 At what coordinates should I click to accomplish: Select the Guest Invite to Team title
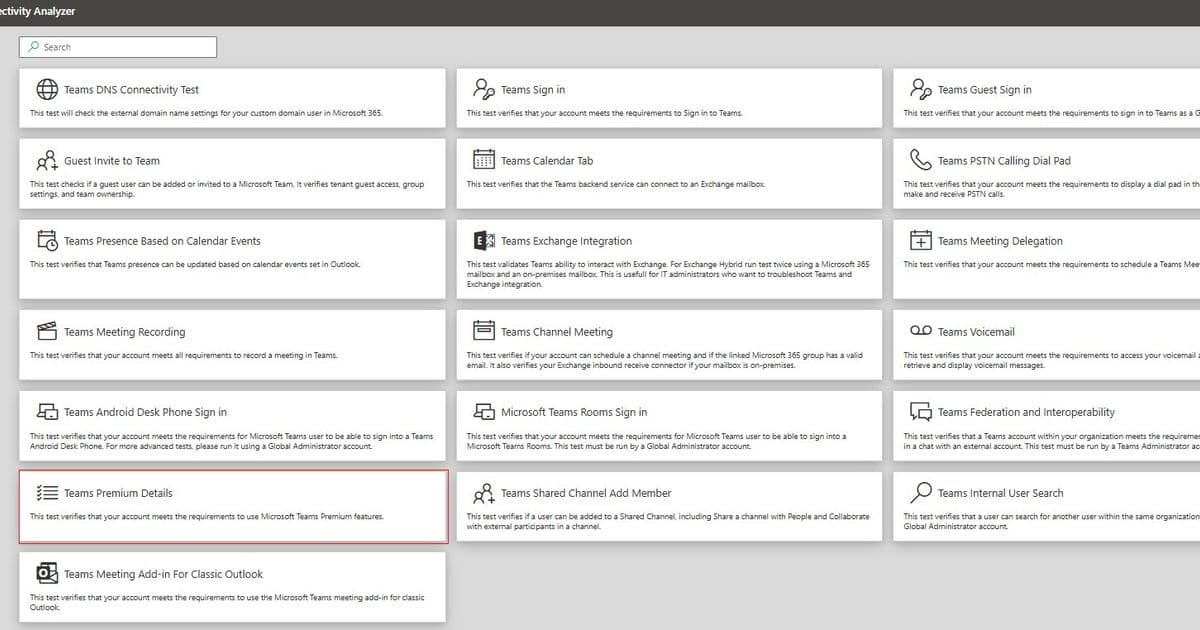(112, 161)
